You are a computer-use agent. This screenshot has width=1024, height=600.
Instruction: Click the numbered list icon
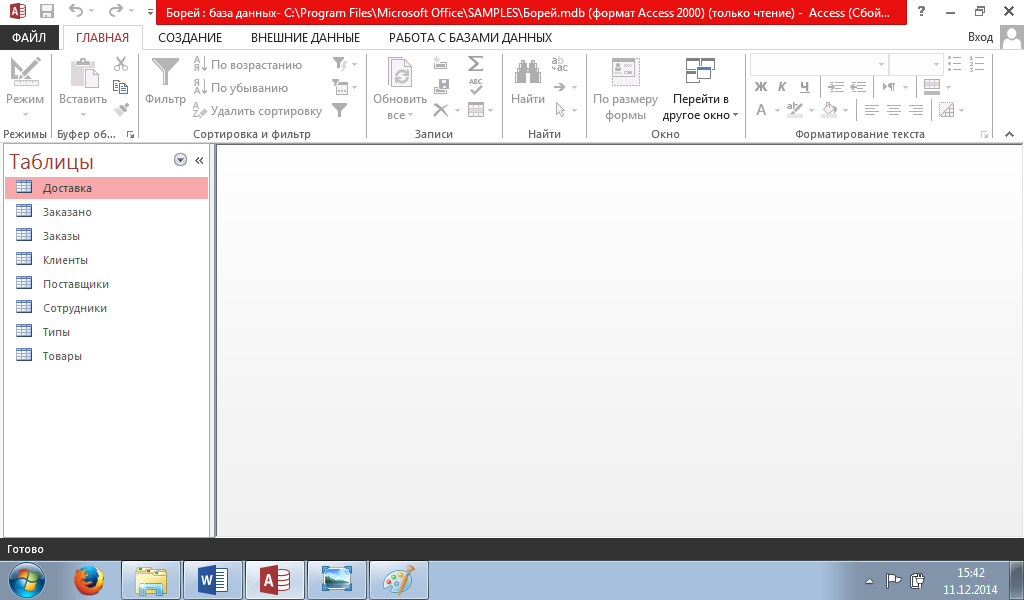point(977,64)
